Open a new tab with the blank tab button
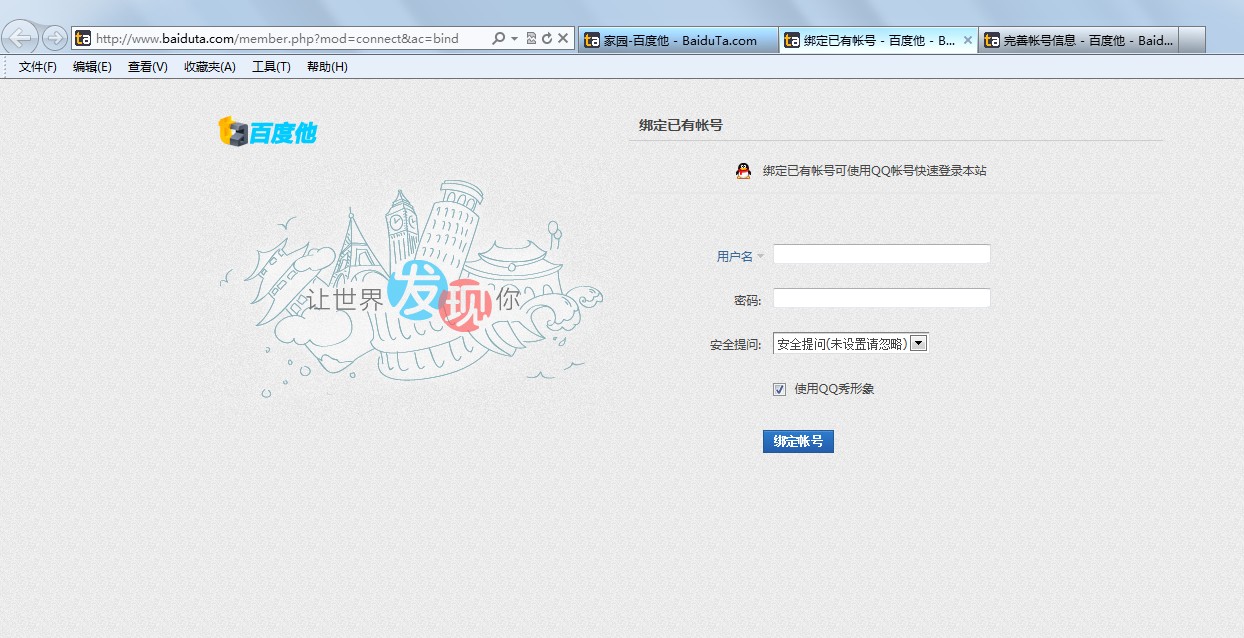The width and height of the screenshot is (1244, 638). coord(1192,40)
